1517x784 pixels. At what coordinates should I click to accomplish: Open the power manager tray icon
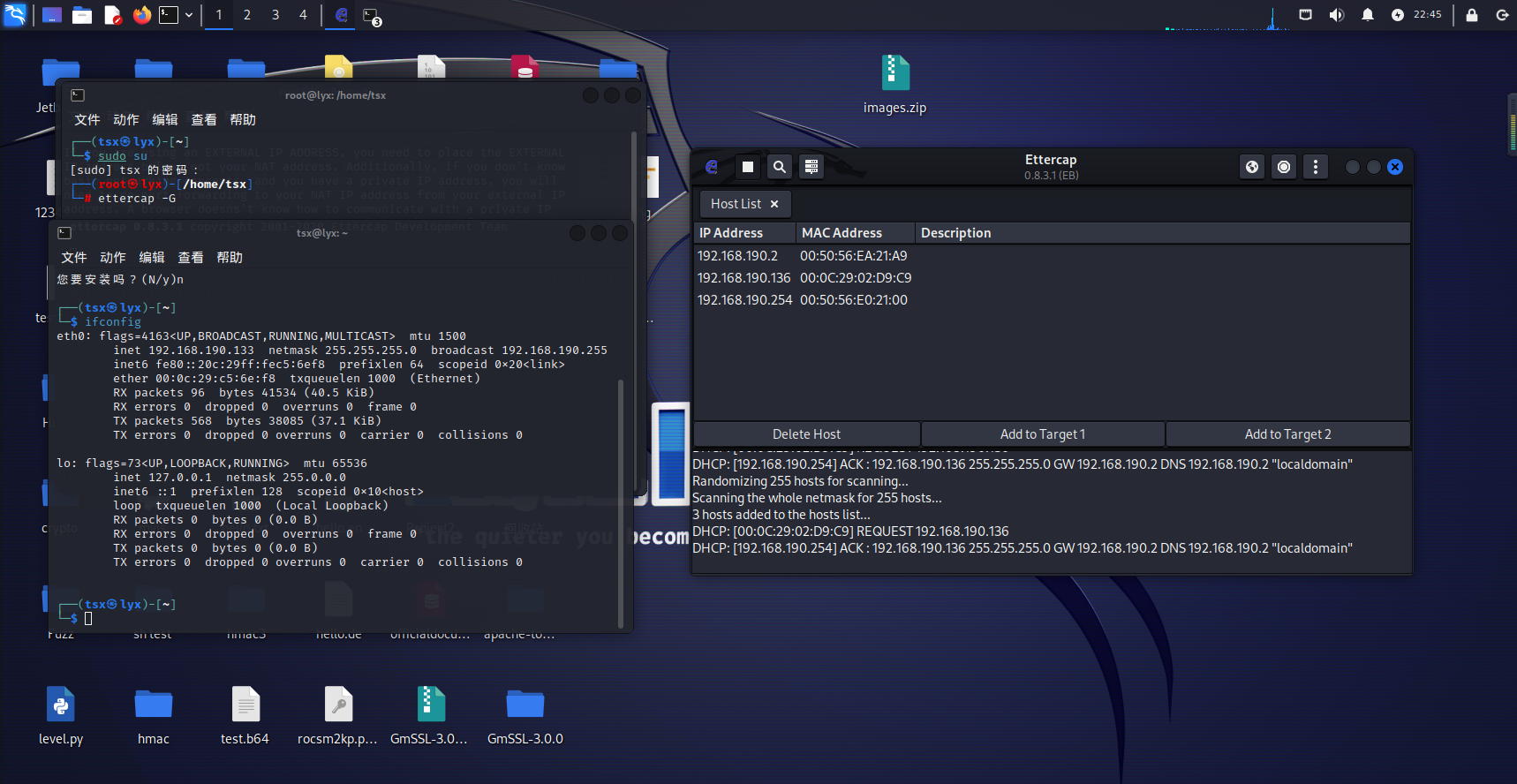(1397, 15)
